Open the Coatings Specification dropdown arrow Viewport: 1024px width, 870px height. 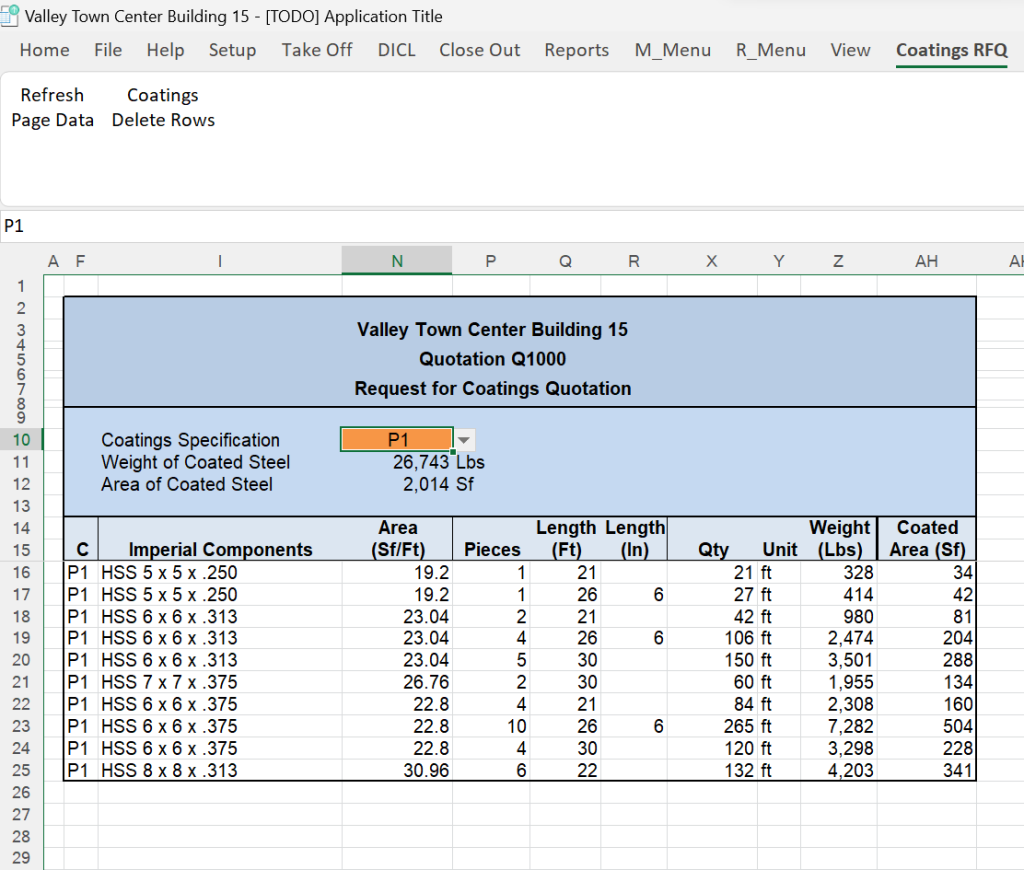point(463,440)
